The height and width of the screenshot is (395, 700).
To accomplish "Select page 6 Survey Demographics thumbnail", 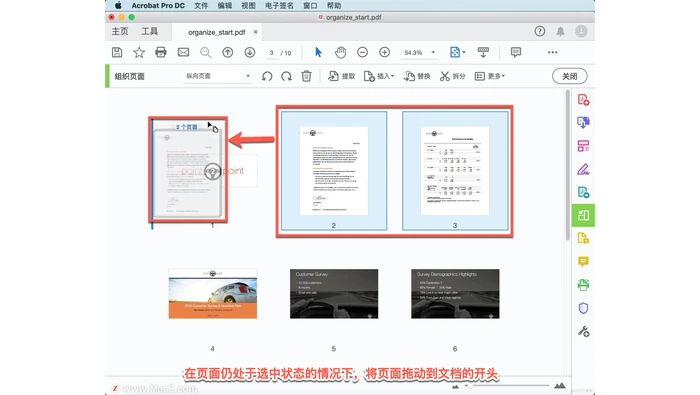I will [x=455, y=294].
